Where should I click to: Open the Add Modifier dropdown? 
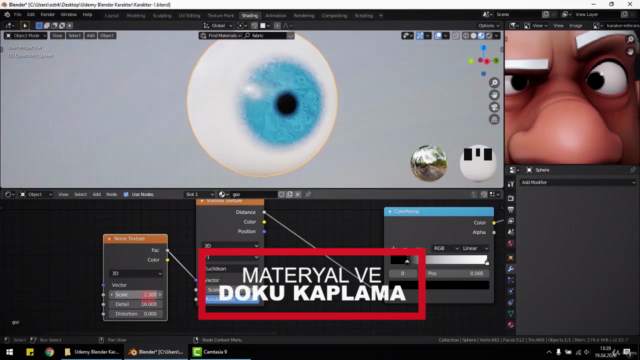tap(578, 182)
